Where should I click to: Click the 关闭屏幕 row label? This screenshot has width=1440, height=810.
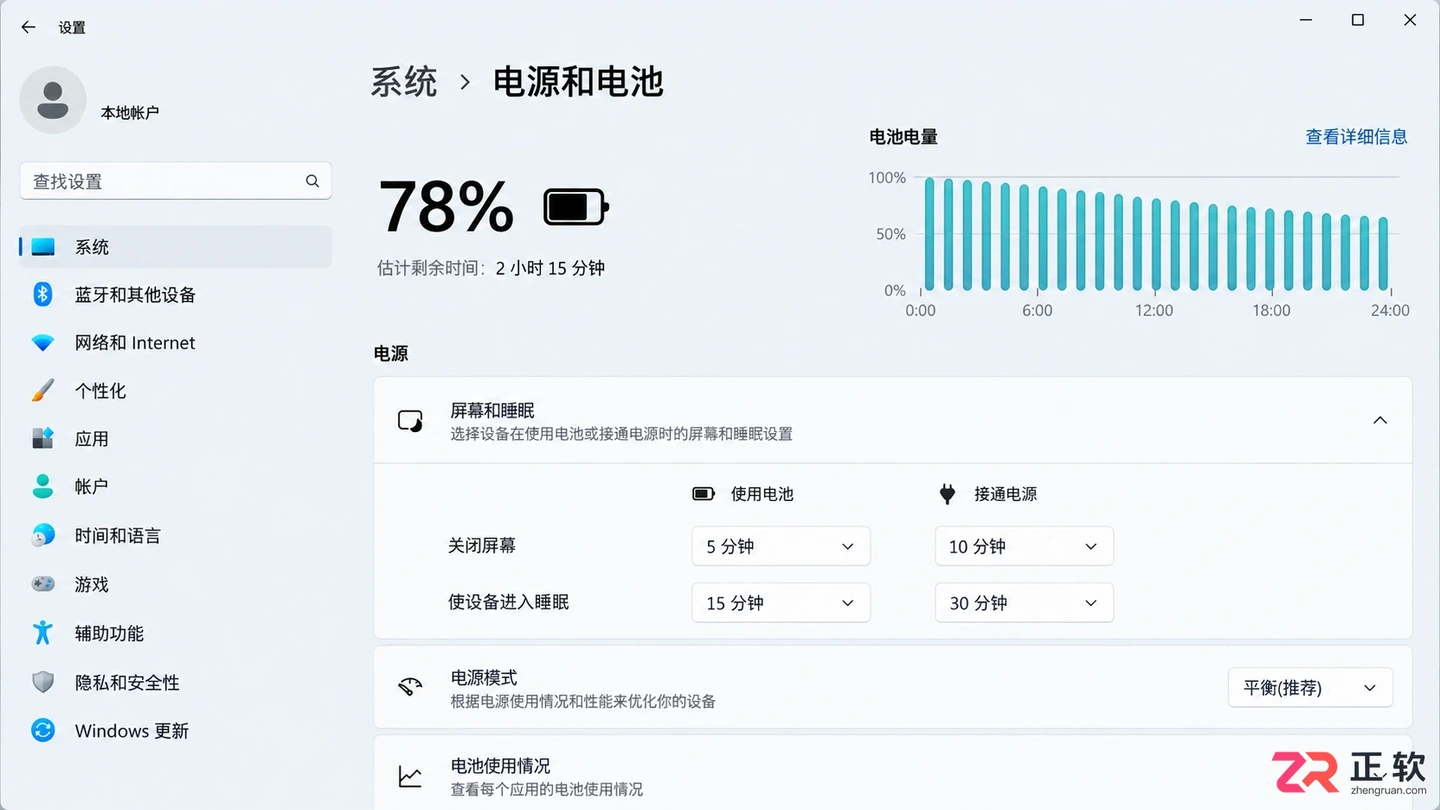tap(482, 546)
